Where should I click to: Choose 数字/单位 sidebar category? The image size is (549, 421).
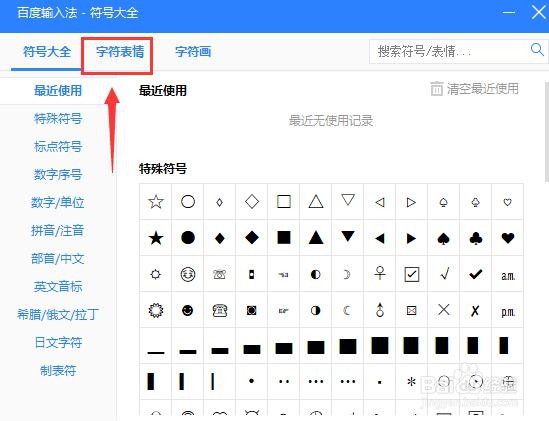(58, 202)
